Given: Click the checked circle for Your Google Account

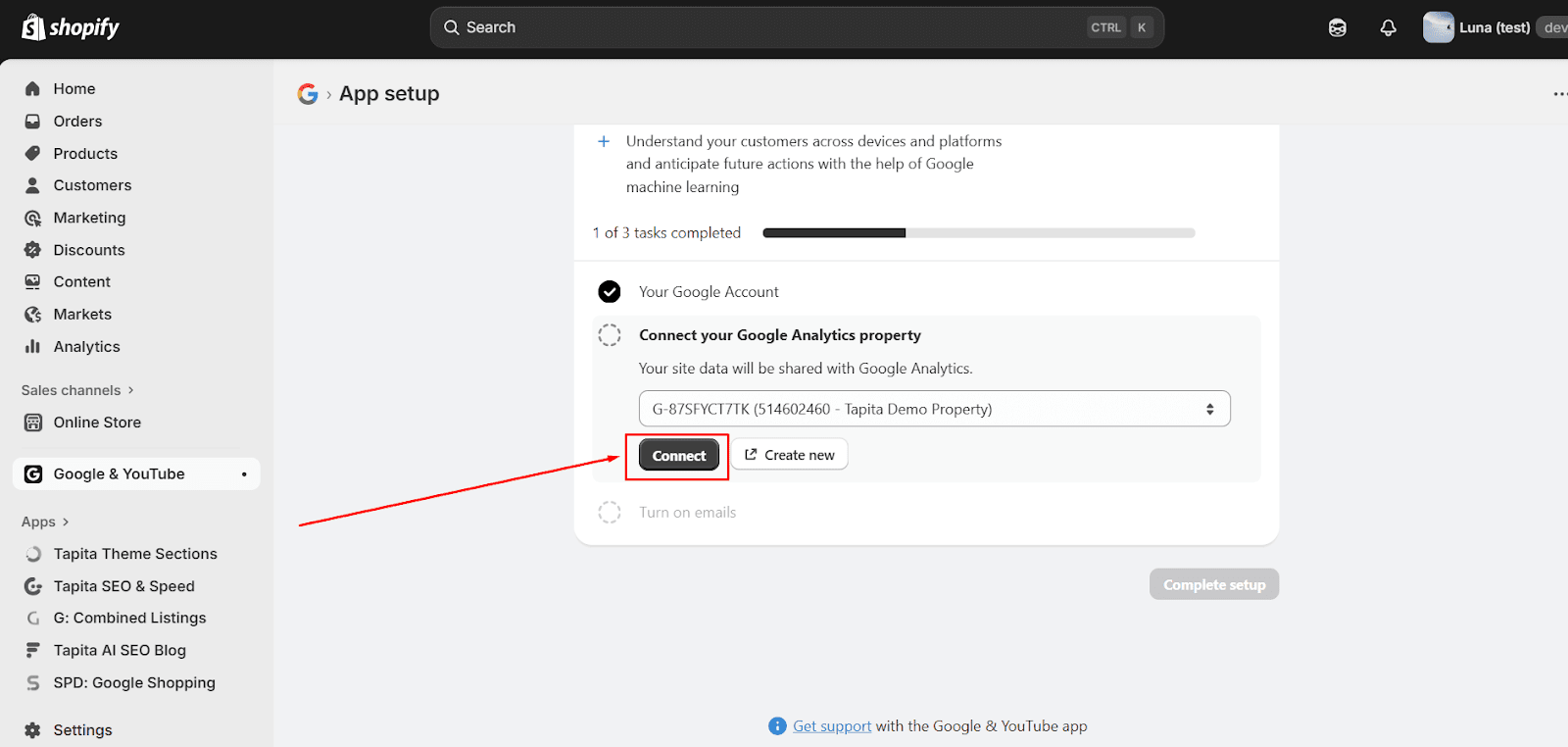Looking at the screenshot, I should point(610,292).
